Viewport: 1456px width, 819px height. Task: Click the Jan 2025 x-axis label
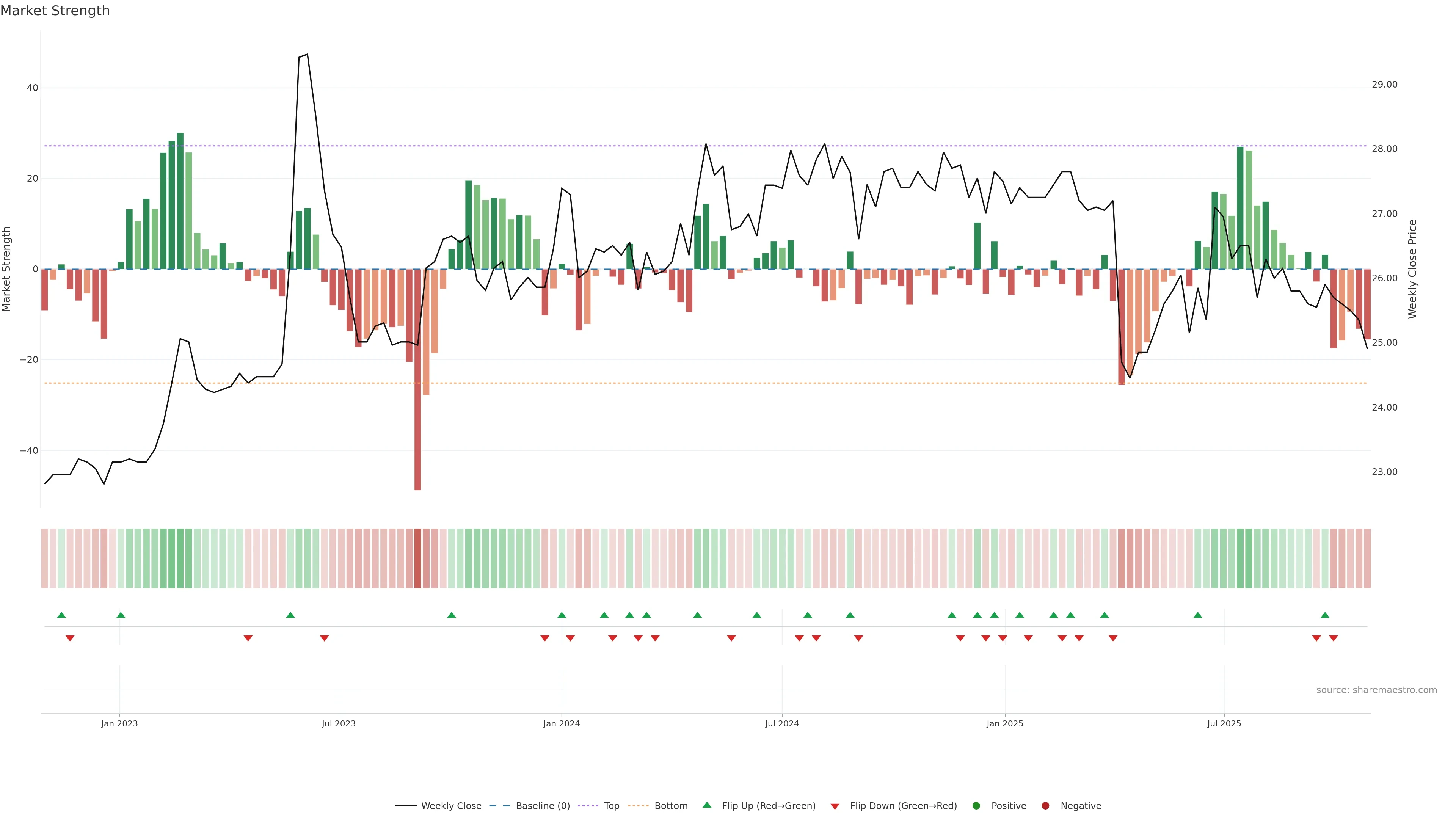[x=1005, y=723]
